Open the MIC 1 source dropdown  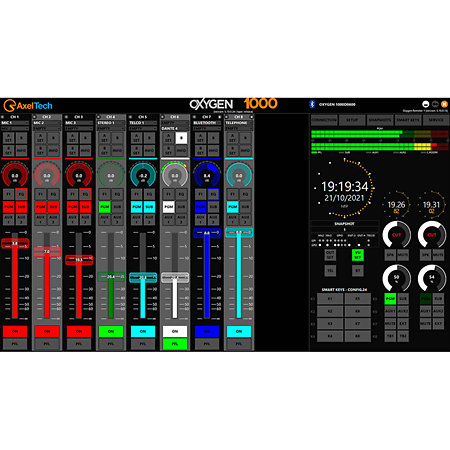click(15, 123)
